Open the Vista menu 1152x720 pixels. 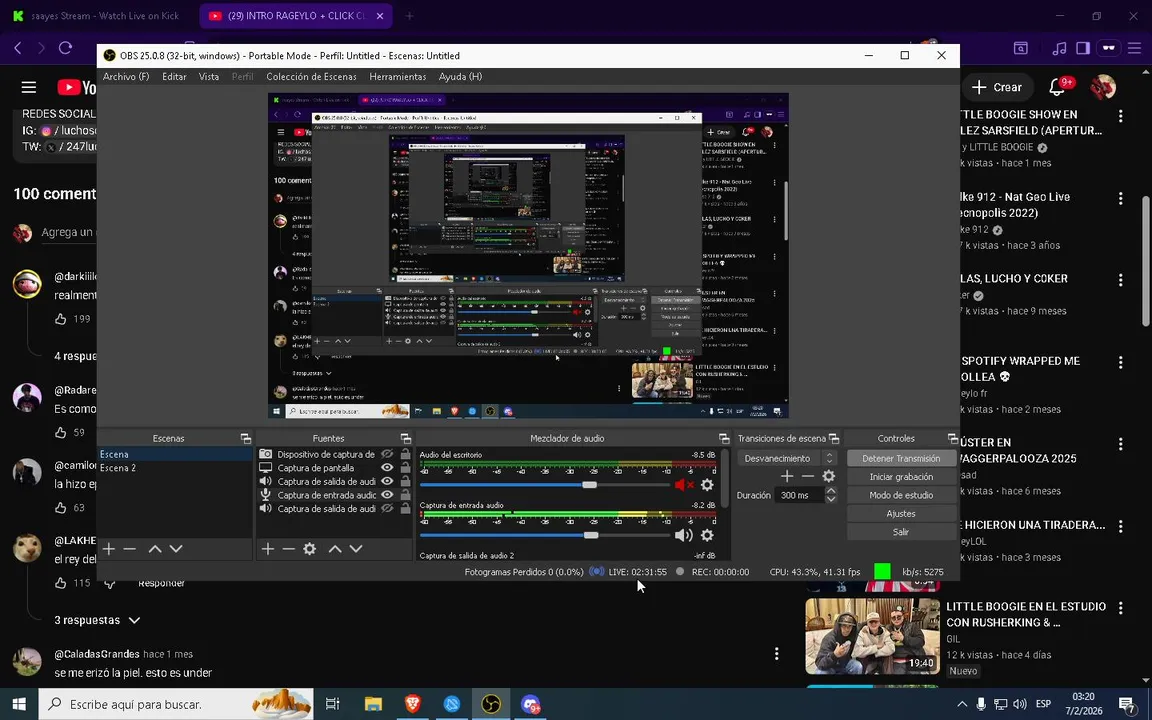pos(209,76)
